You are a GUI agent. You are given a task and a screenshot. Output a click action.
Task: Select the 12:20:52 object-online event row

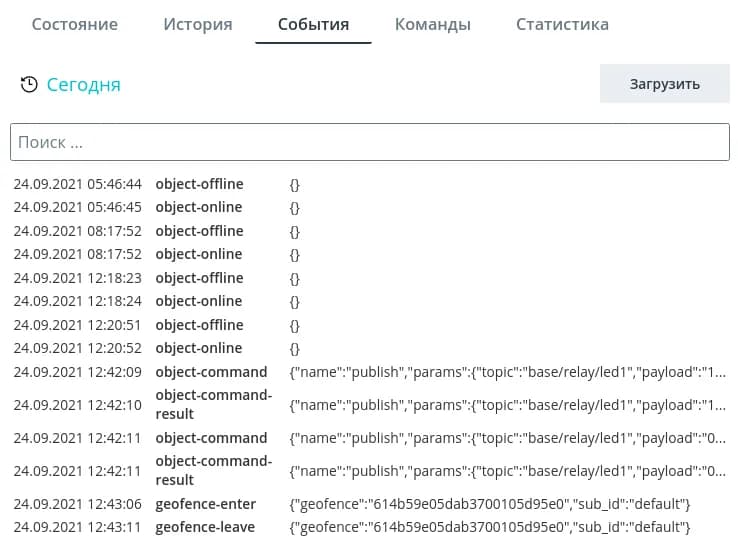[x=199, y=348]
